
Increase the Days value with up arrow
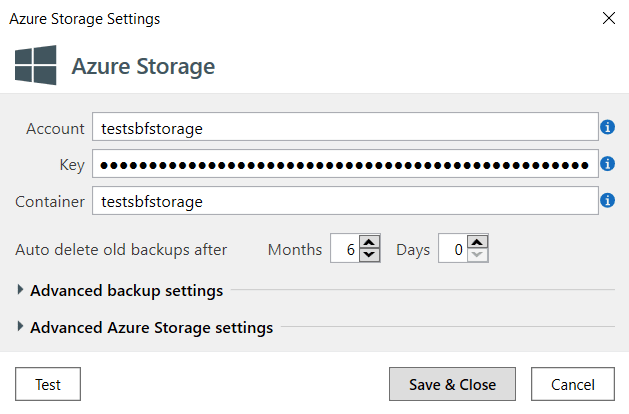coord(477,243)
